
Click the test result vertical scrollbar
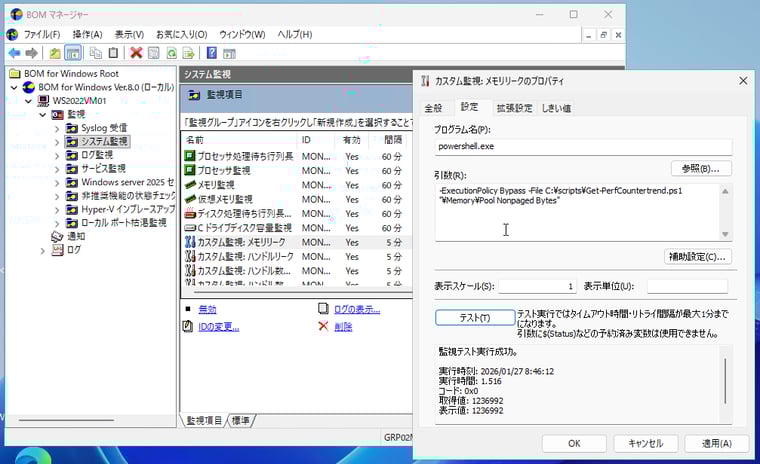point(725,381)
